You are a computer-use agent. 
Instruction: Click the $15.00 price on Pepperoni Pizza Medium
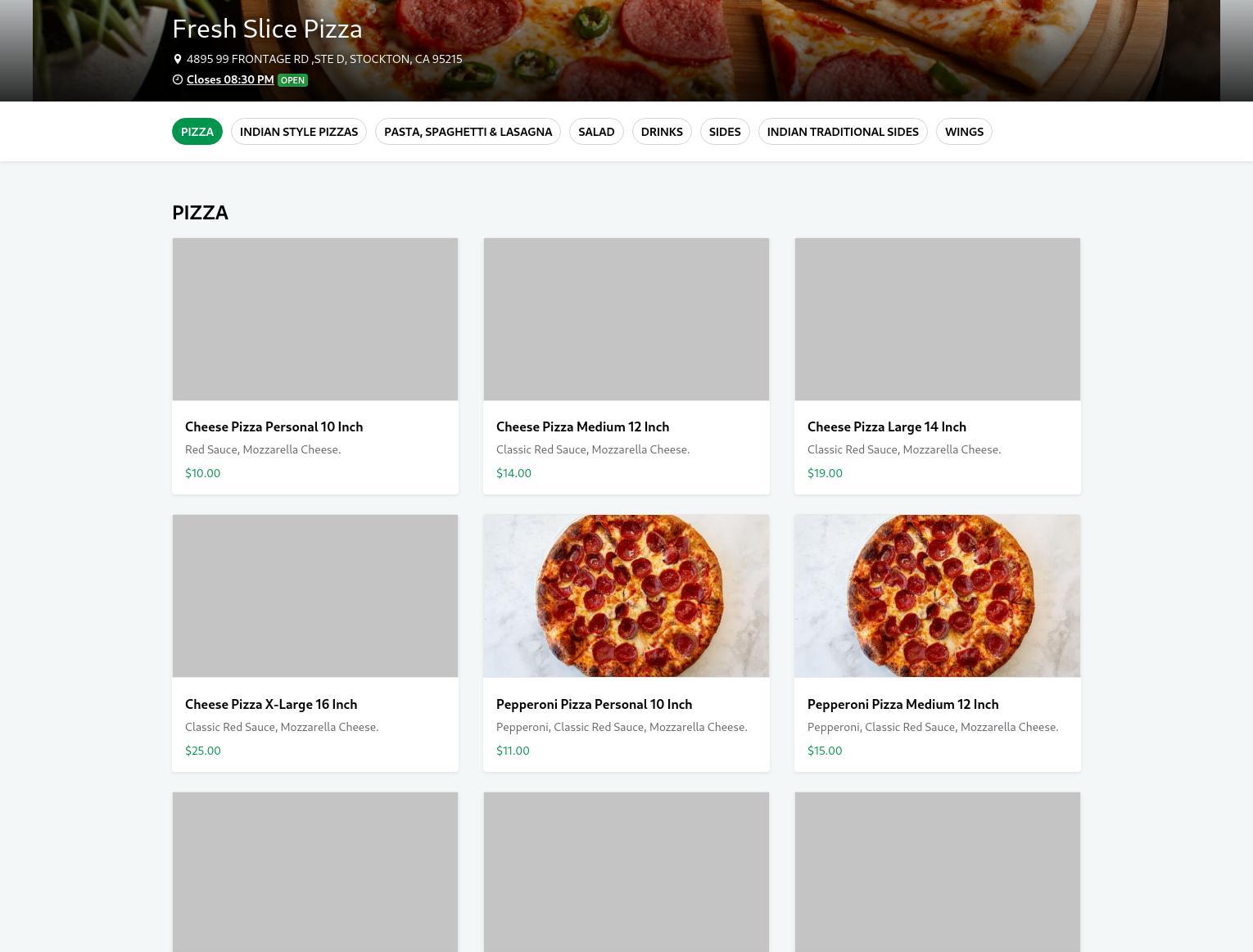[825, 751]
